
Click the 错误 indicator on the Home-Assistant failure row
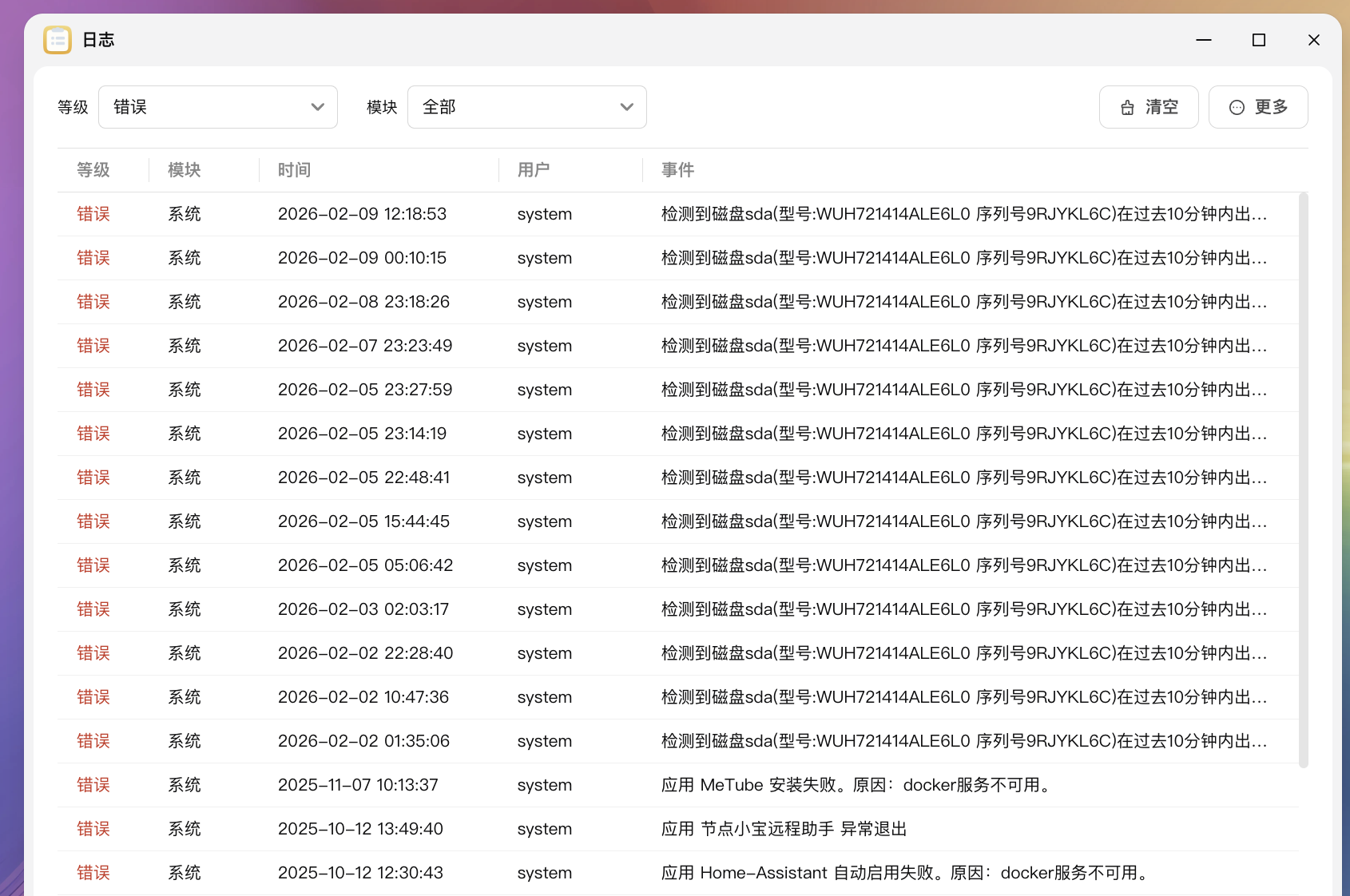pos(93,872)
